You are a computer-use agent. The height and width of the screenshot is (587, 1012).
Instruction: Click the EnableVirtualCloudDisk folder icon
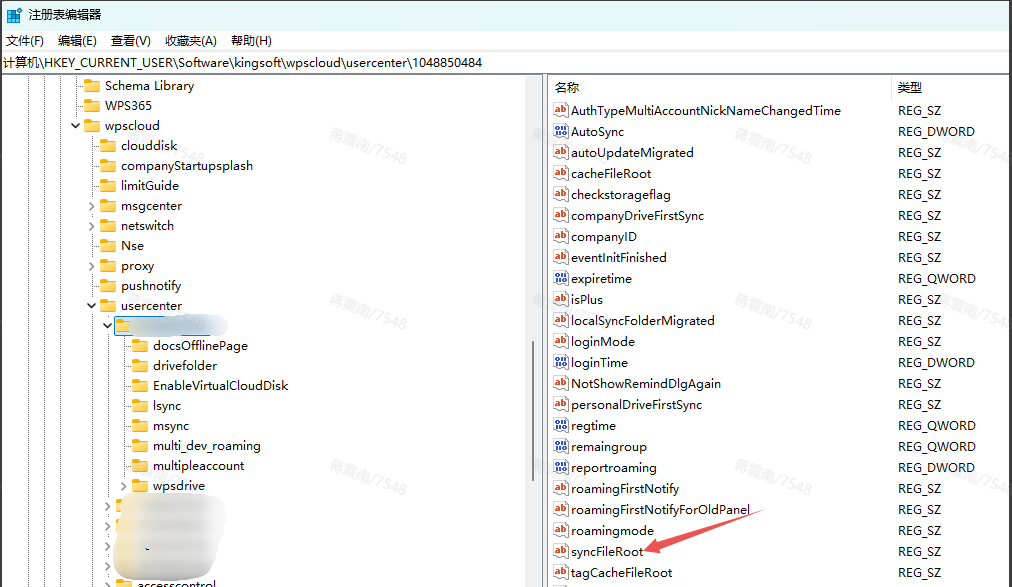(140, 386)
